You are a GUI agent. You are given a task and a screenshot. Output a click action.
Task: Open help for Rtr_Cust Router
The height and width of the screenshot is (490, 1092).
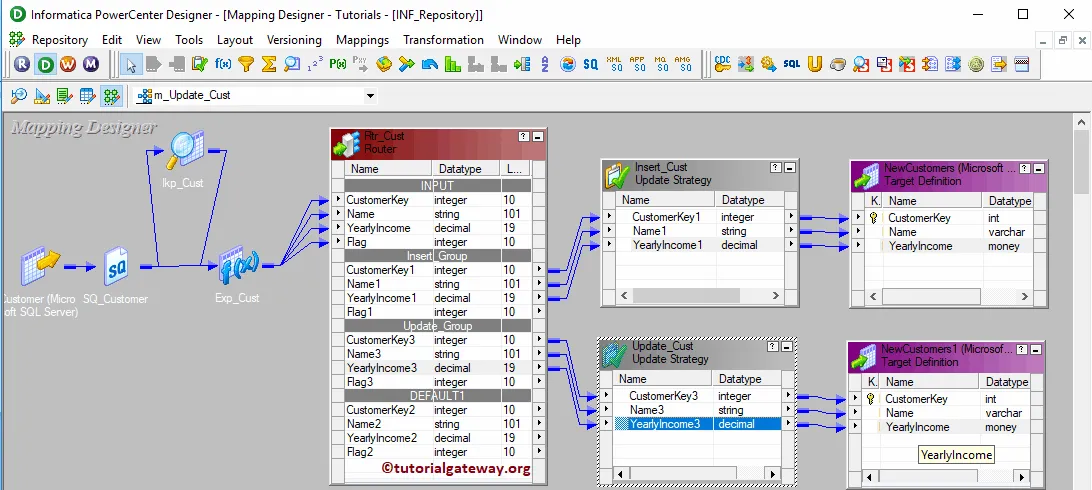pos(524,137)
